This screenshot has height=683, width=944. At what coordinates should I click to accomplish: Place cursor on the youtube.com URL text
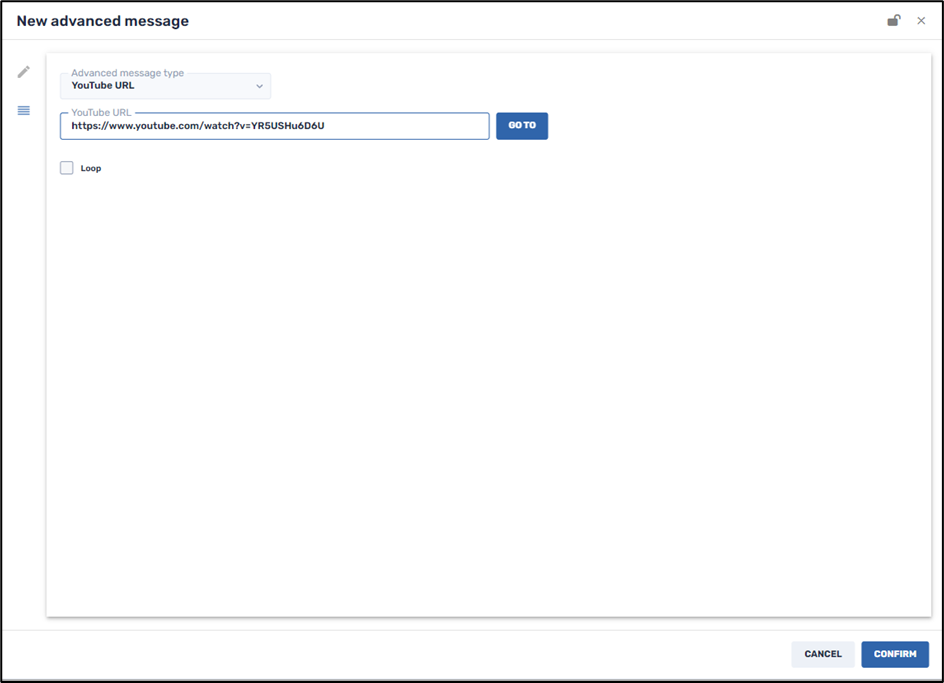[x=198, y=126]
